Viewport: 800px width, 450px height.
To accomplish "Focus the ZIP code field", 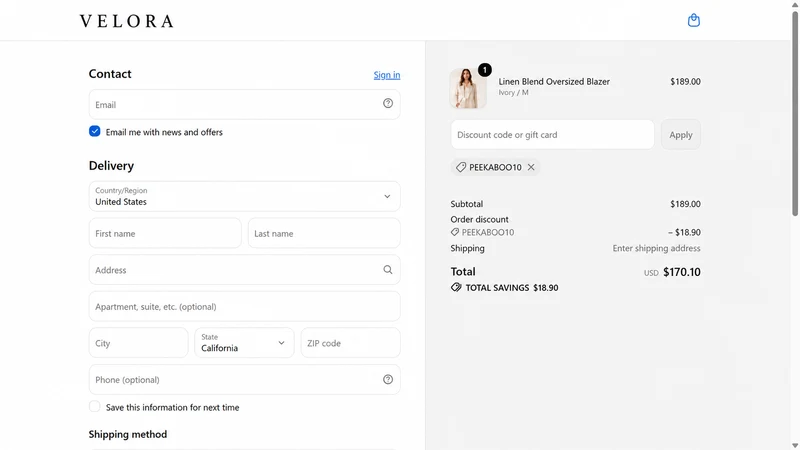I will tap(351, 343).
